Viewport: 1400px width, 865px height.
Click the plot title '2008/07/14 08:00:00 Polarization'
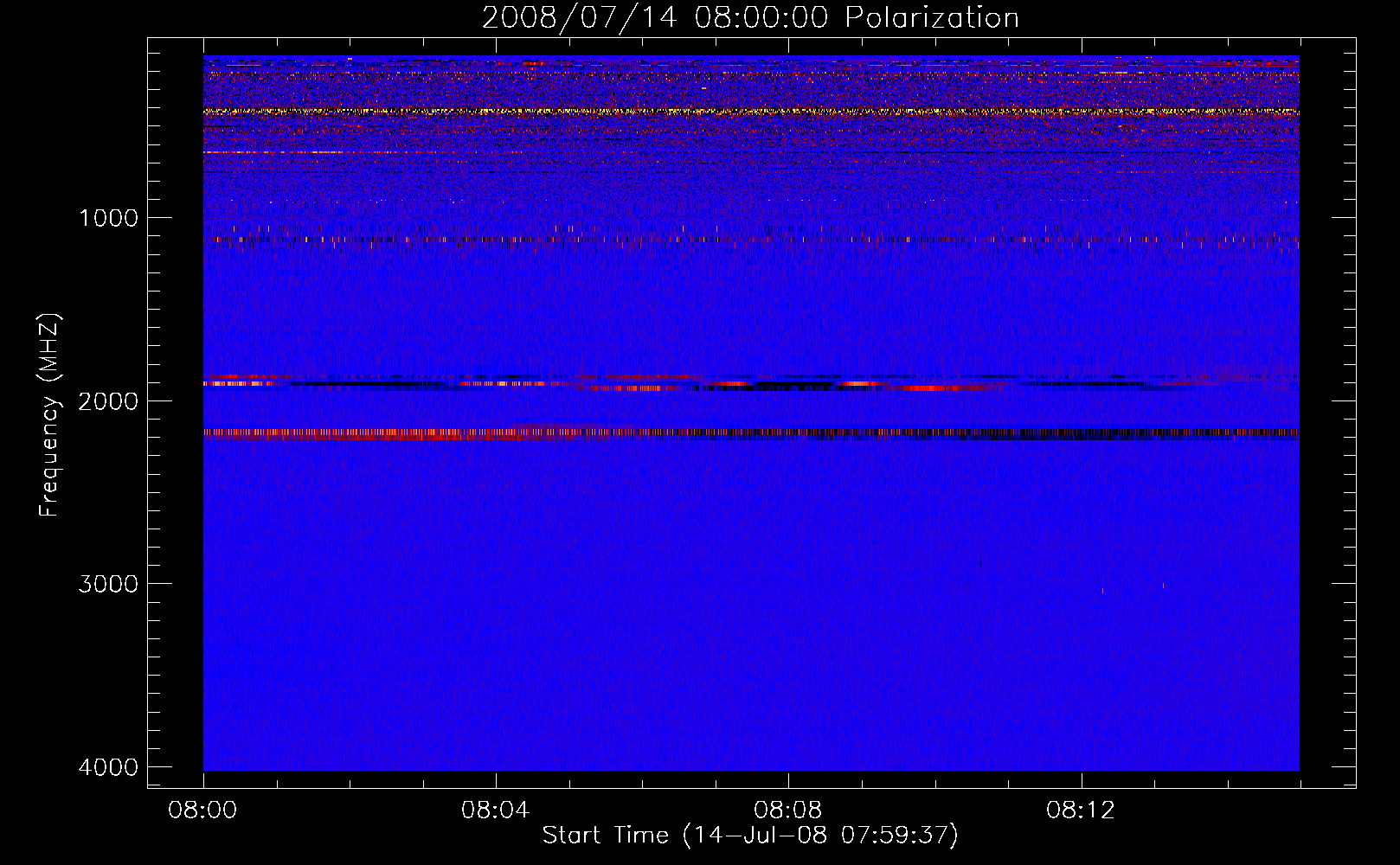click(750, 17)
